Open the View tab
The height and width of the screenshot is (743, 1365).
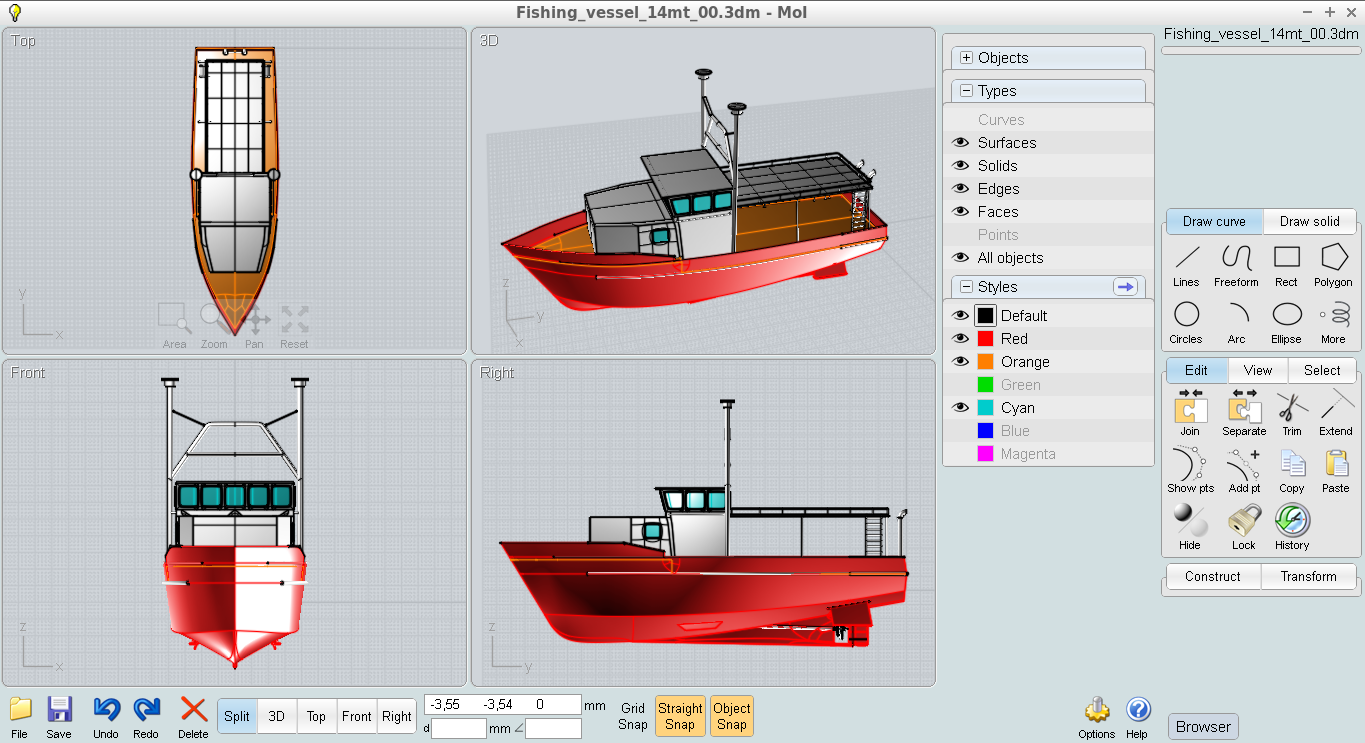pyautogui.click(x=1258, y=370)
